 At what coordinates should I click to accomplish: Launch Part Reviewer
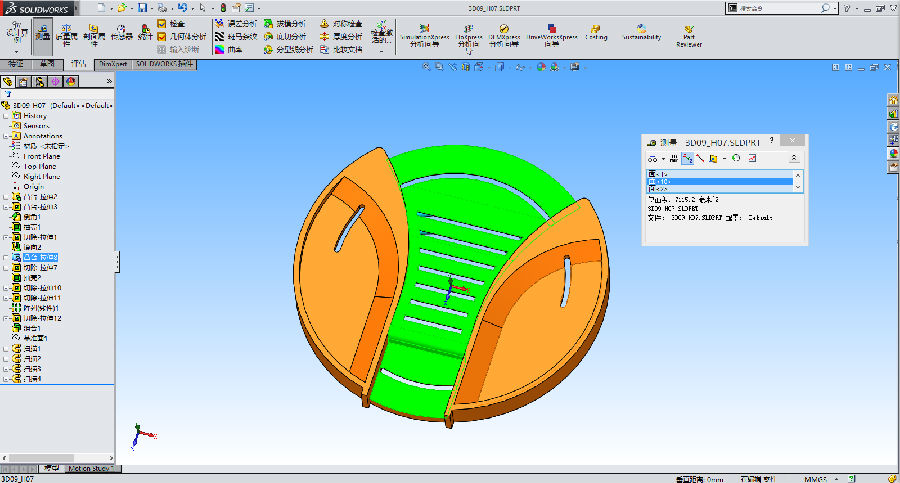tap(689, 35)
